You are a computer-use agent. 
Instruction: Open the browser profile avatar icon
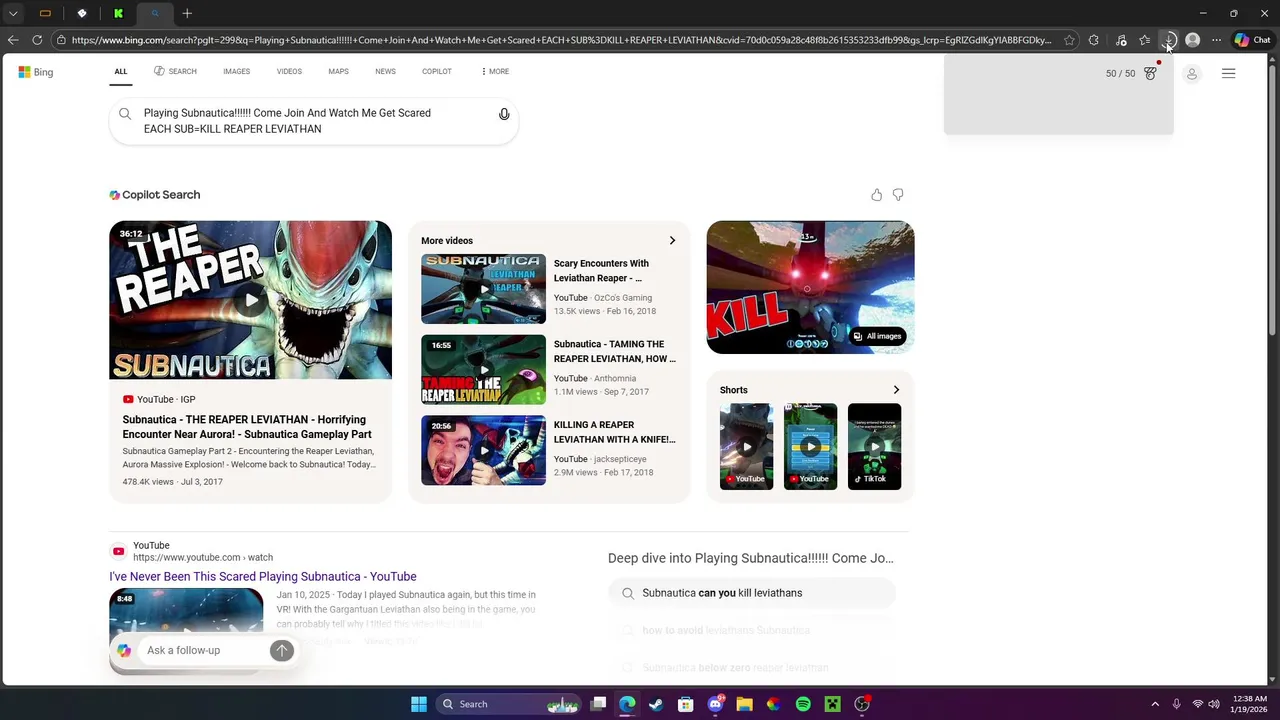(1192, 40)
